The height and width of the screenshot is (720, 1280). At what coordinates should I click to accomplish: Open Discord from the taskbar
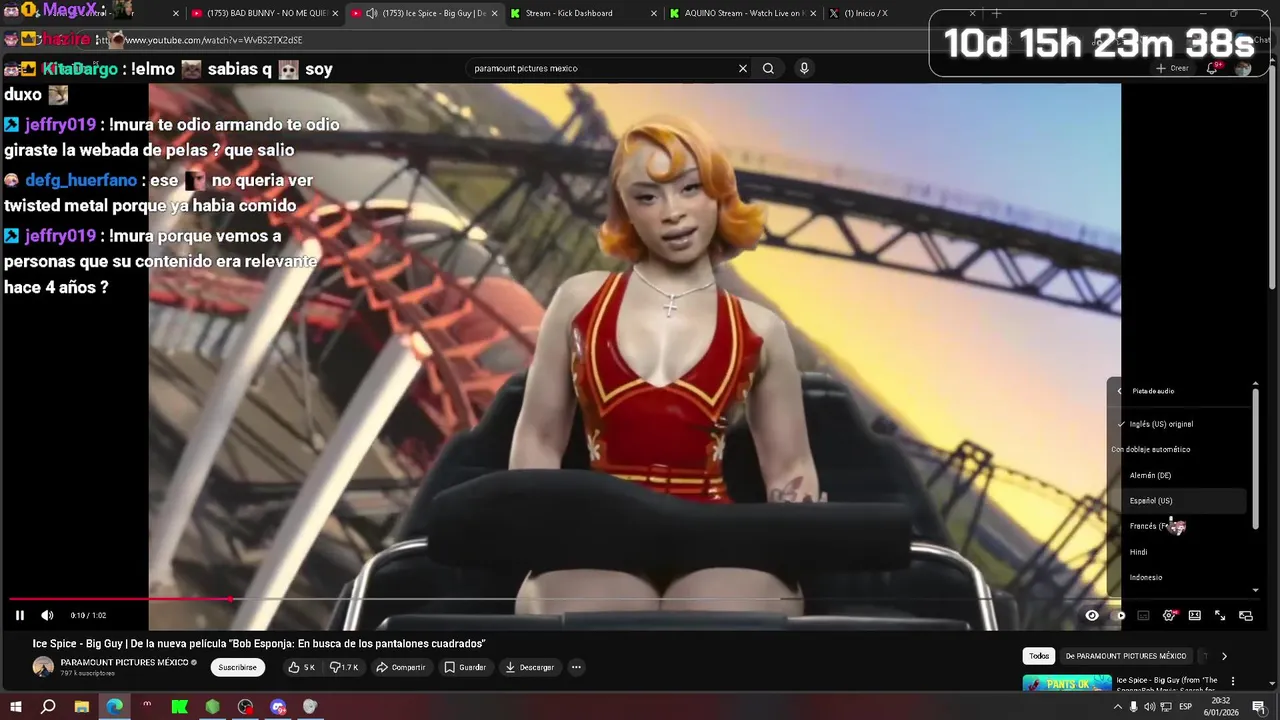click(278, 707)
